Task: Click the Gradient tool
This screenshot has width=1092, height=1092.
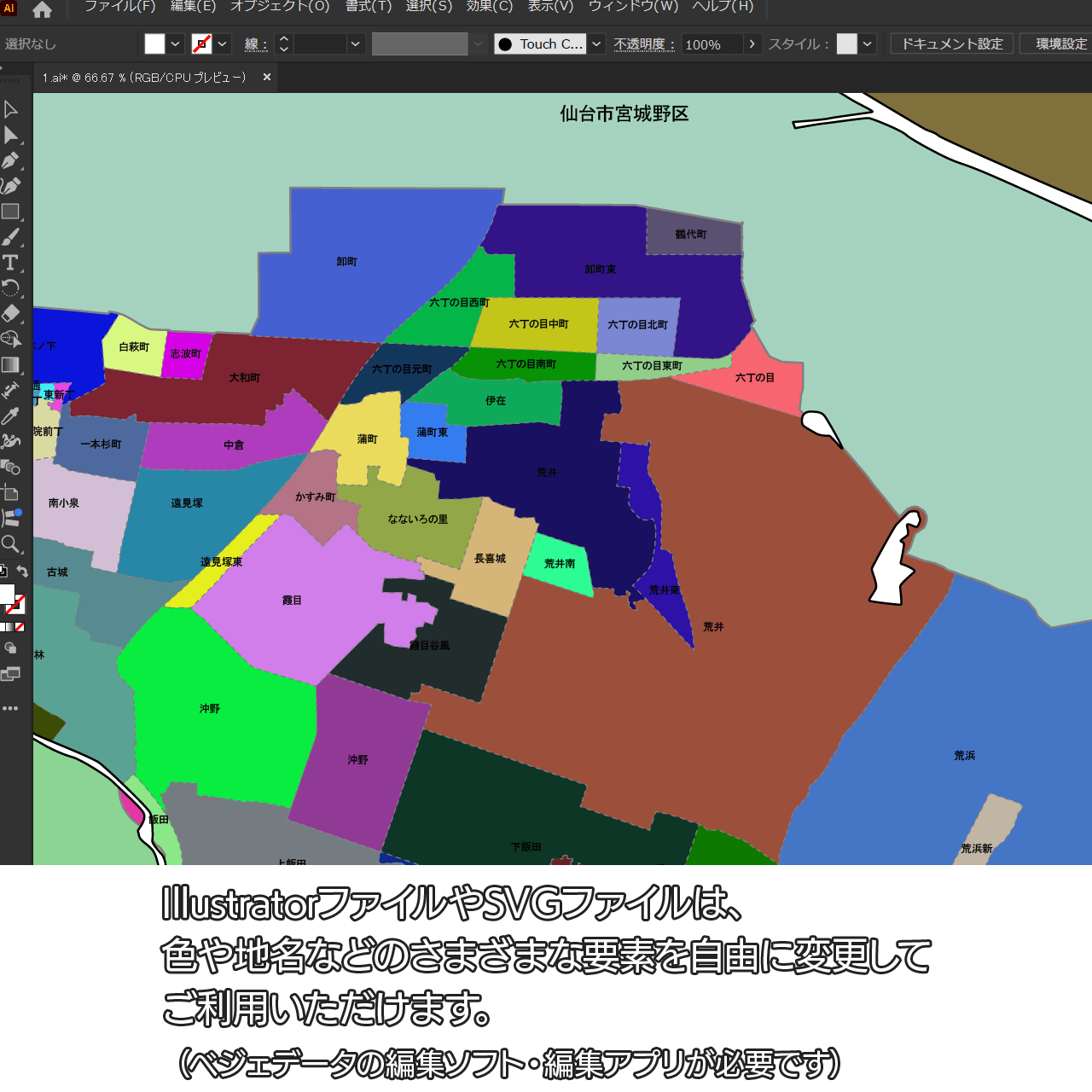Action: click(x=10, y=365)
